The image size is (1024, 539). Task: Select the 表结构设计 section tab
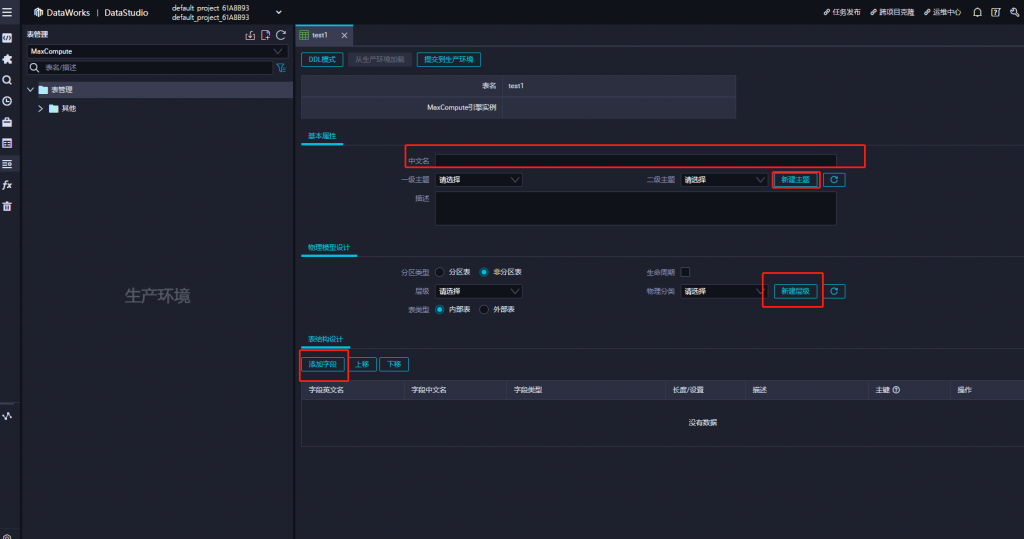[325, 339]
